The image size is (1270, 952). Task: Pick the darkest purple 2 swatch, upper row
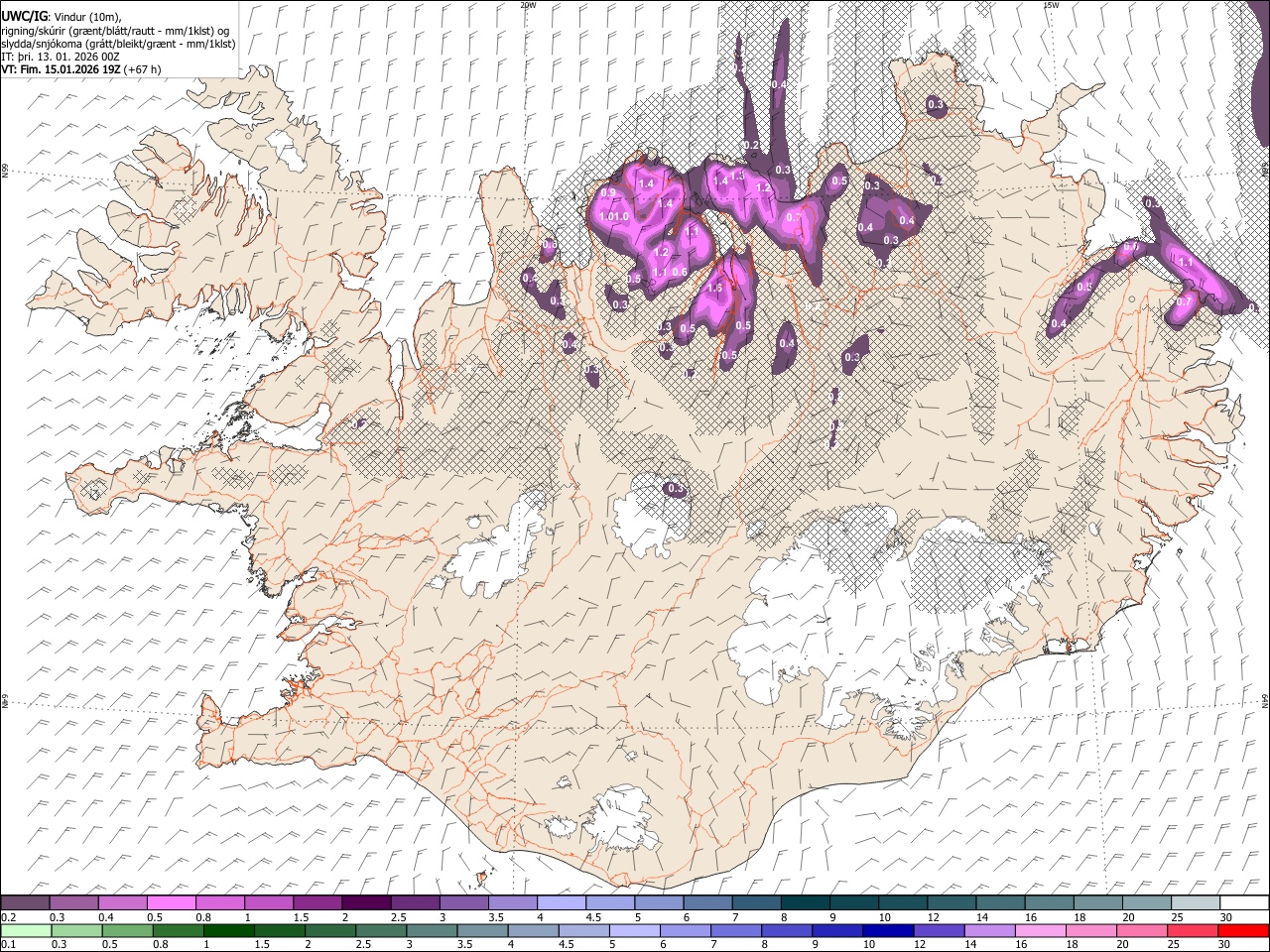[x=366, y=903]
